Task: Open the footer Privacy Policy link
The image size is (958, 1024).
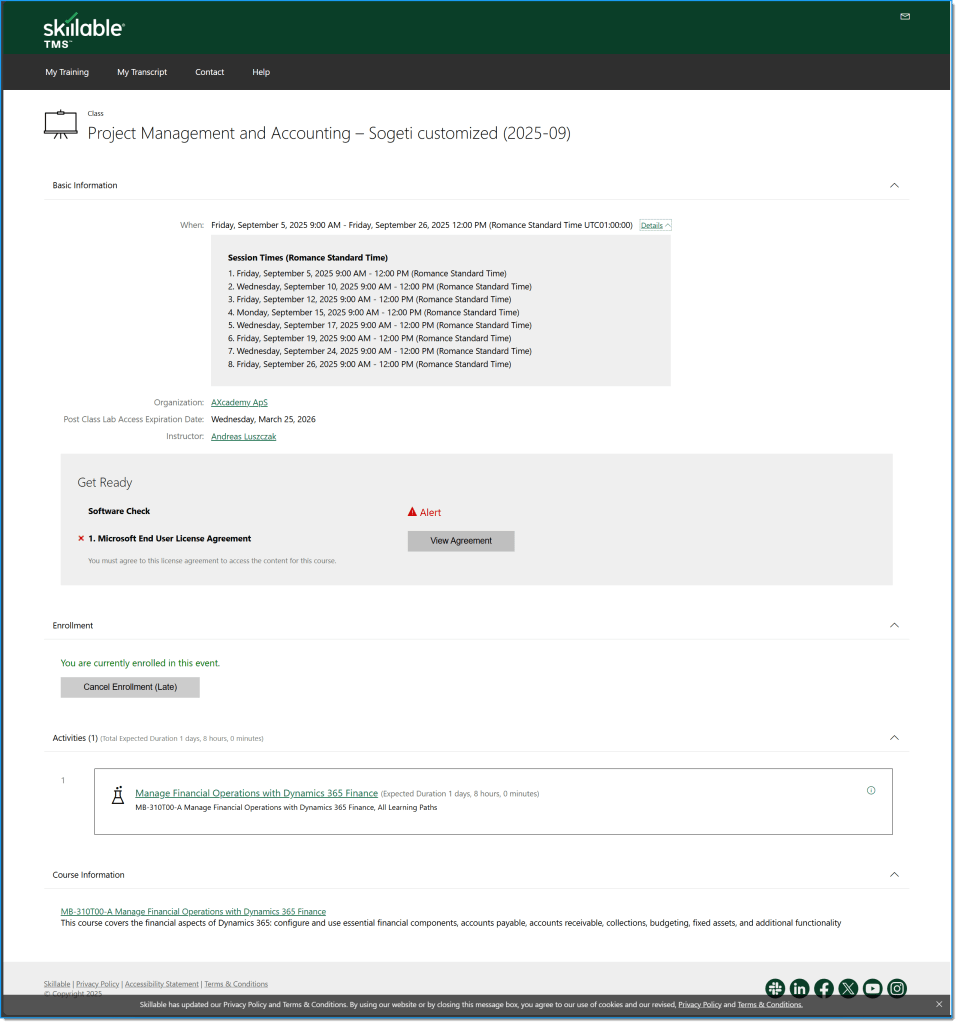Action: [x=97, y=984]
